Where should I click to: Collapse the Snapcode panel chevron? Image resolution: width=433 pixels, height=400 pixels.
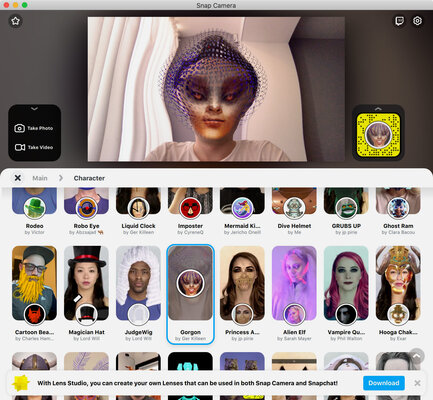378,109
